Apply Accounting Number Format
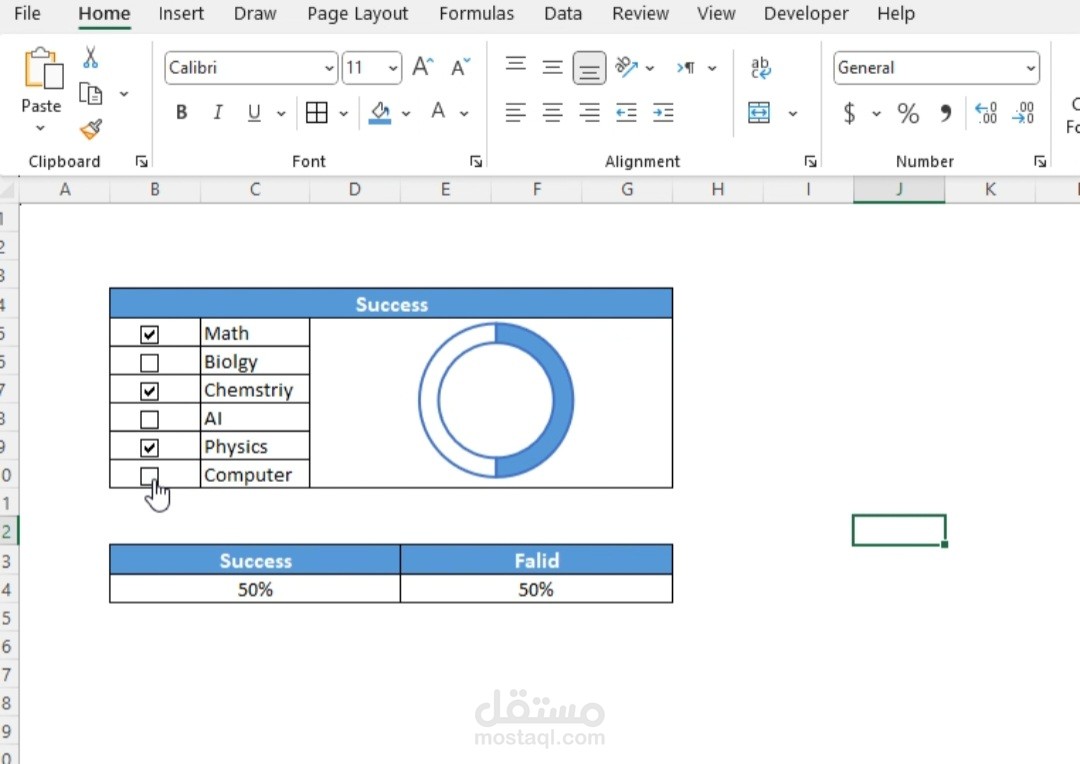Viewport: 1080px width, 764px height. (851, 113)
